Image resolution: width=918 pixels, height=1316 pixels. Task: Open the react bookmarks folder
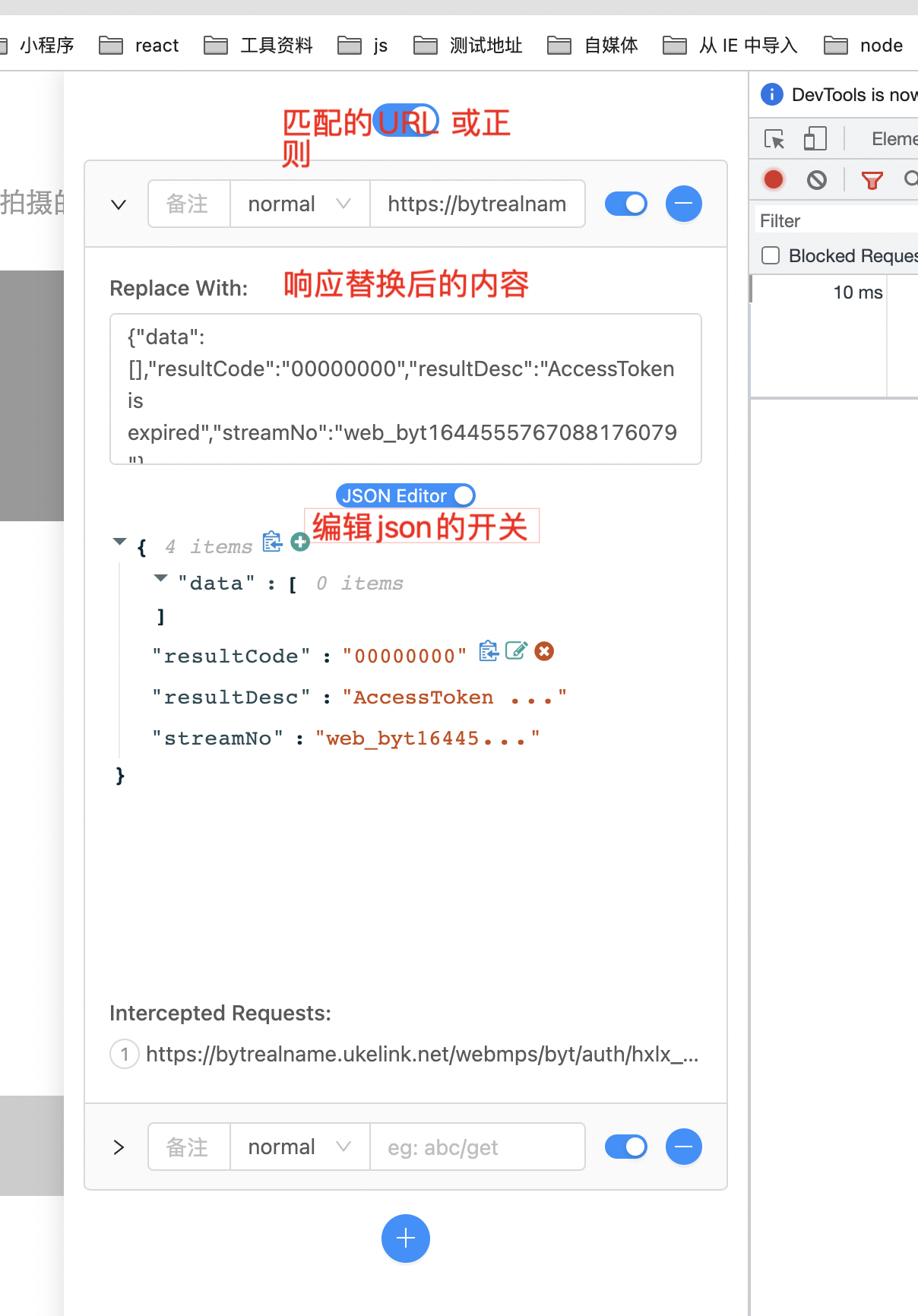click(x=140, y=46)
